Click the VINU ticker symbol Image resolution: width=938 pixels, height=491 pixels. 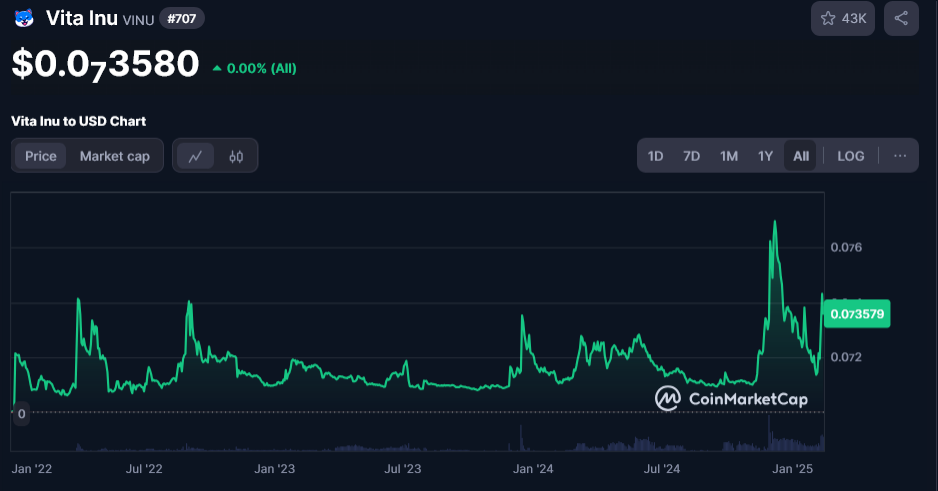tap(138, 20)
